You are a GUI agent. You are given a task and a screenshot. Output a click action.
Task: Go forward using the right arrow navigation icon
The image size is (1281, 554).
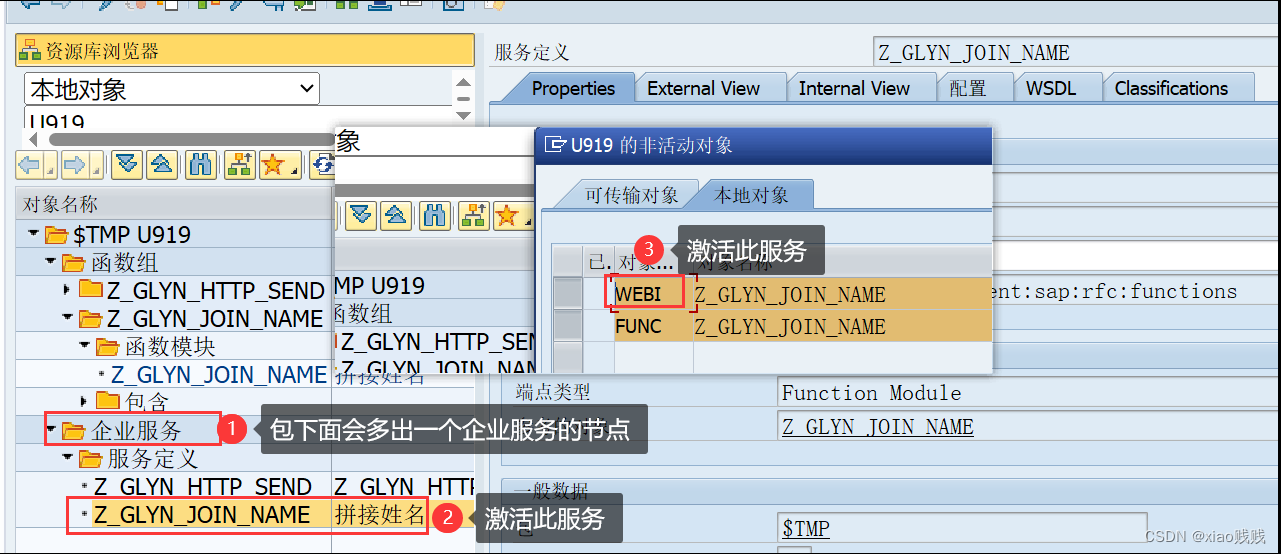coord(75,164)
